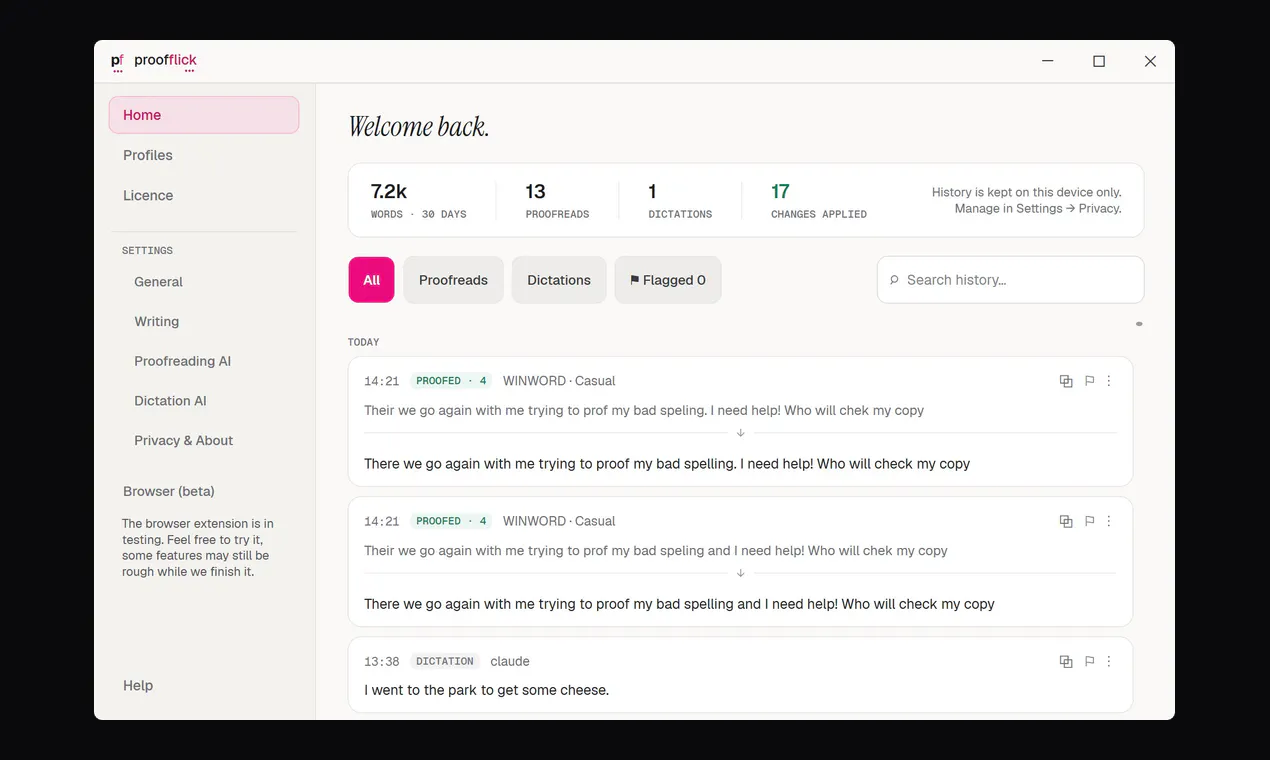Open more options for the claude dictation entry
The width and height of the screenshot is (1270, 760).
pos(1109,661)
